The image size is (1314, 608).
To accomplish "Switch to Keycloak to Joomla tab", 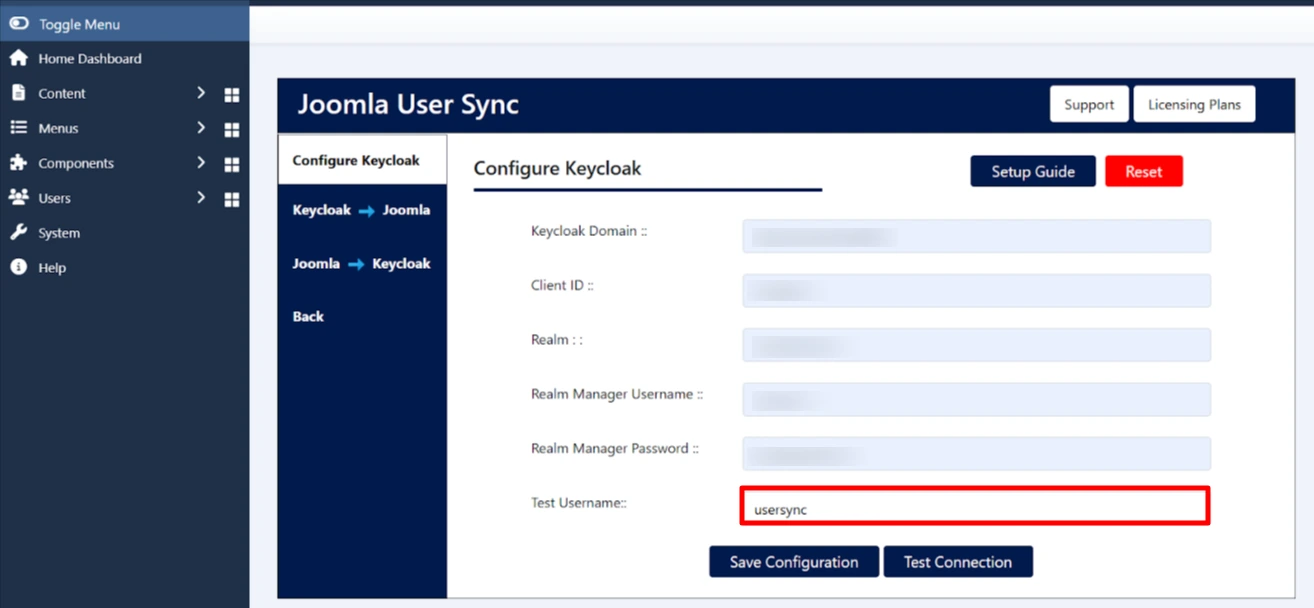I will [x=362, y=210].
